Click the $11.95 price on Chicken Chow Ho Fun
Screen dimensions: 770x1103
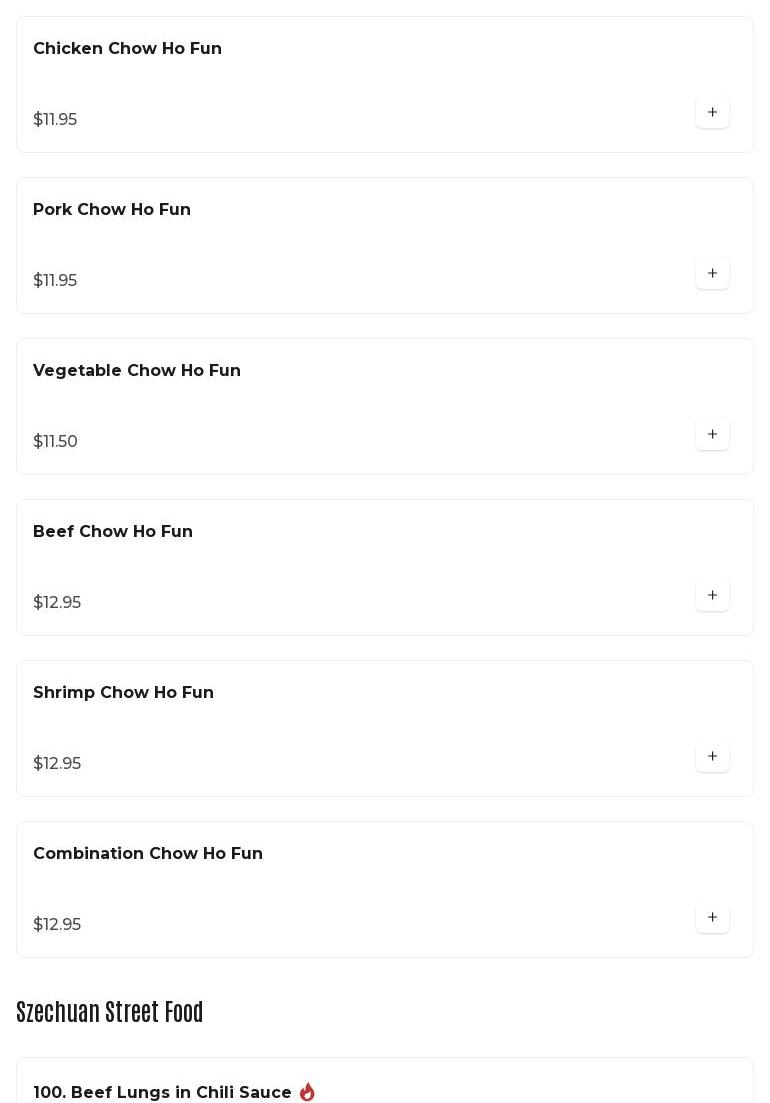click(x=55, y=120)
